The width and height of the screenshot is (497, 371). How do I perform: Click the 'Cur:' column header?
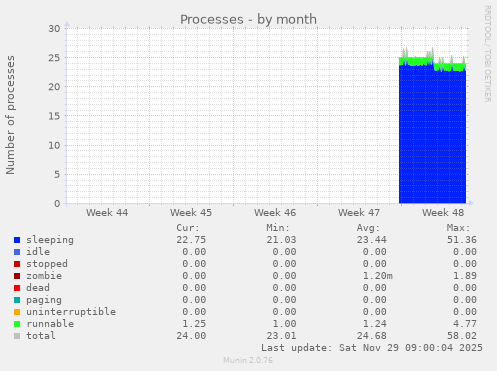pyautogui.click(x=188, y=228)
